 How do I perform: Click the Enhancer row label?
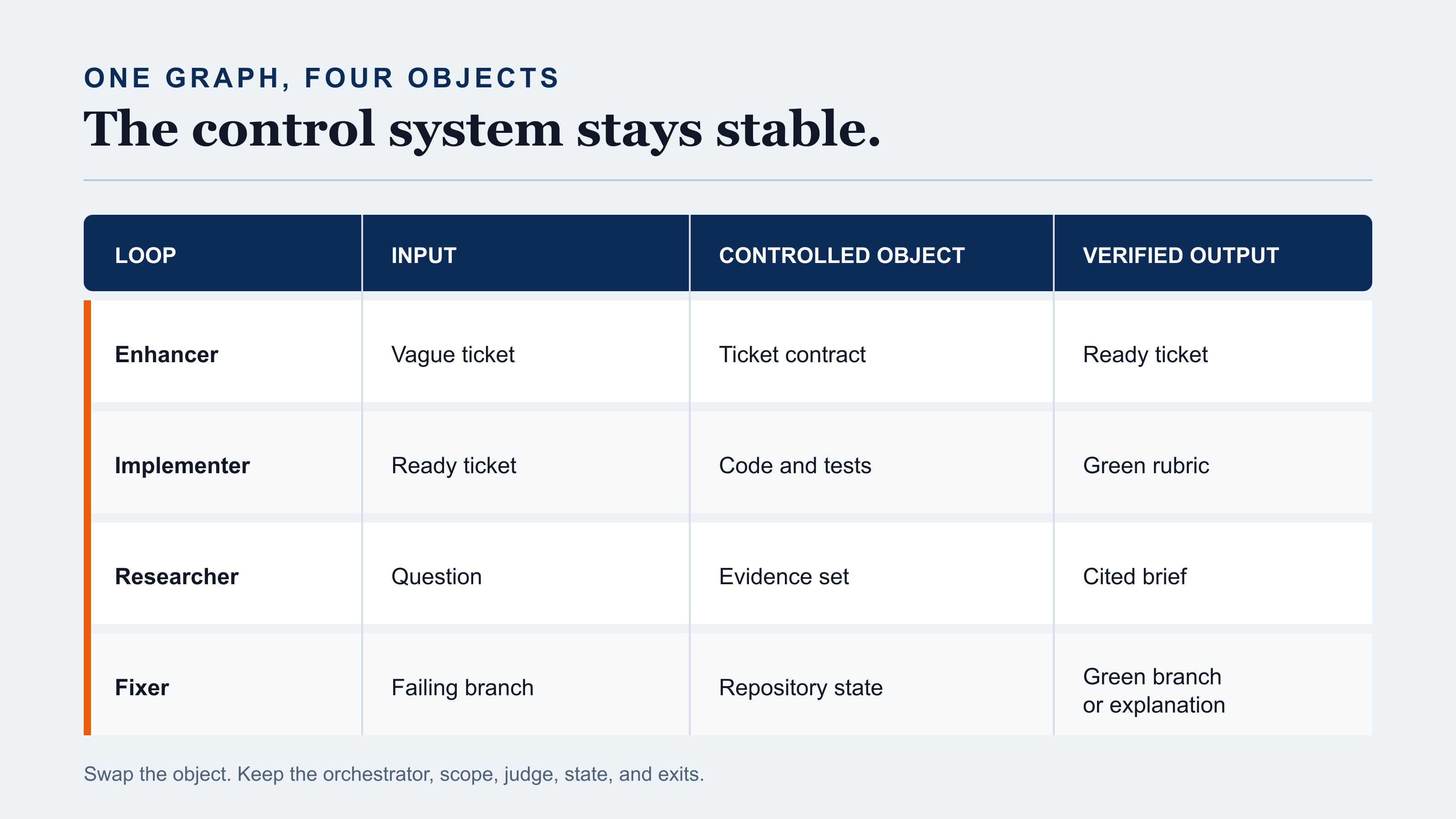tap(166, 354)
